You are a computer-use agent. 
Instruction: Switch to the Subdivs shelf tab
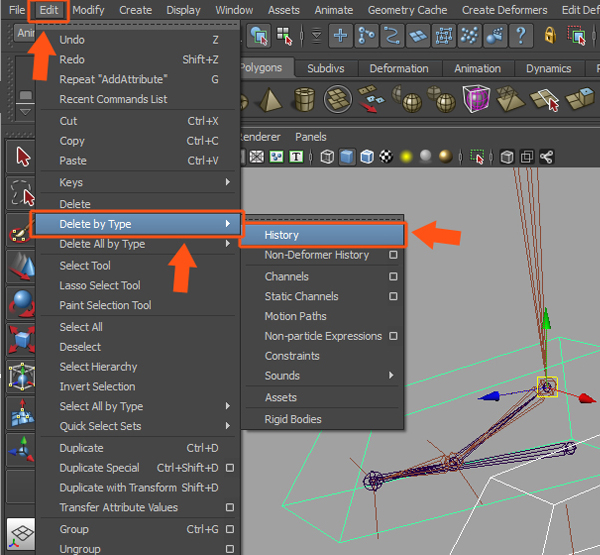(x=326, y=69)
